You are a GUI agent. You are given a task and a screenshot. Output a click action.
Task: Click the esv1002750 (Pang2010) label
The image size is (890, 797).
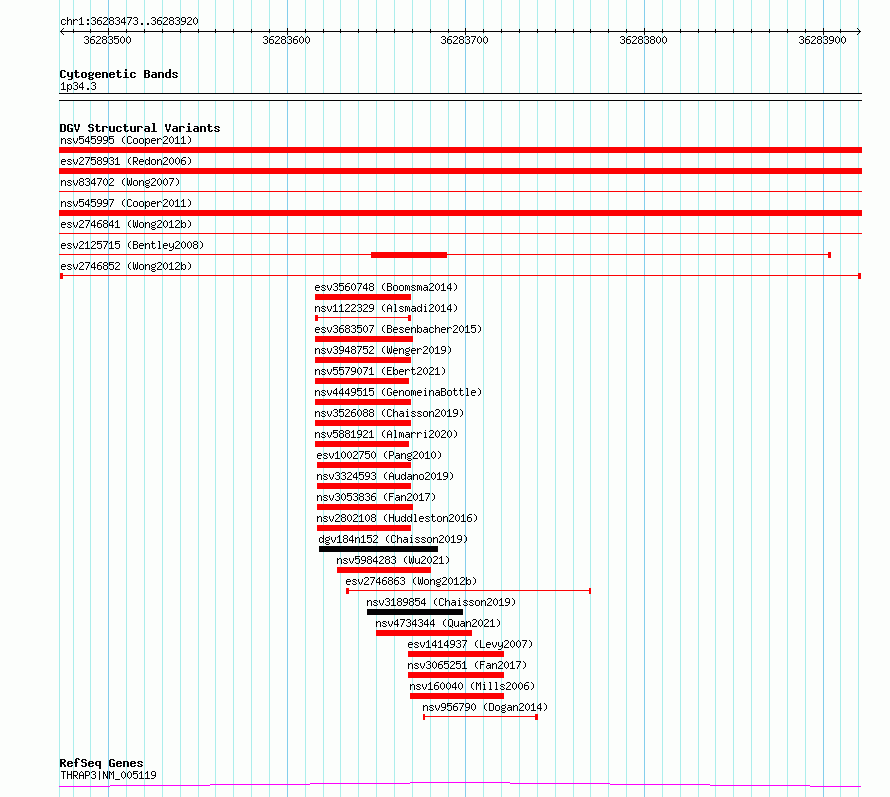[379, 455]
